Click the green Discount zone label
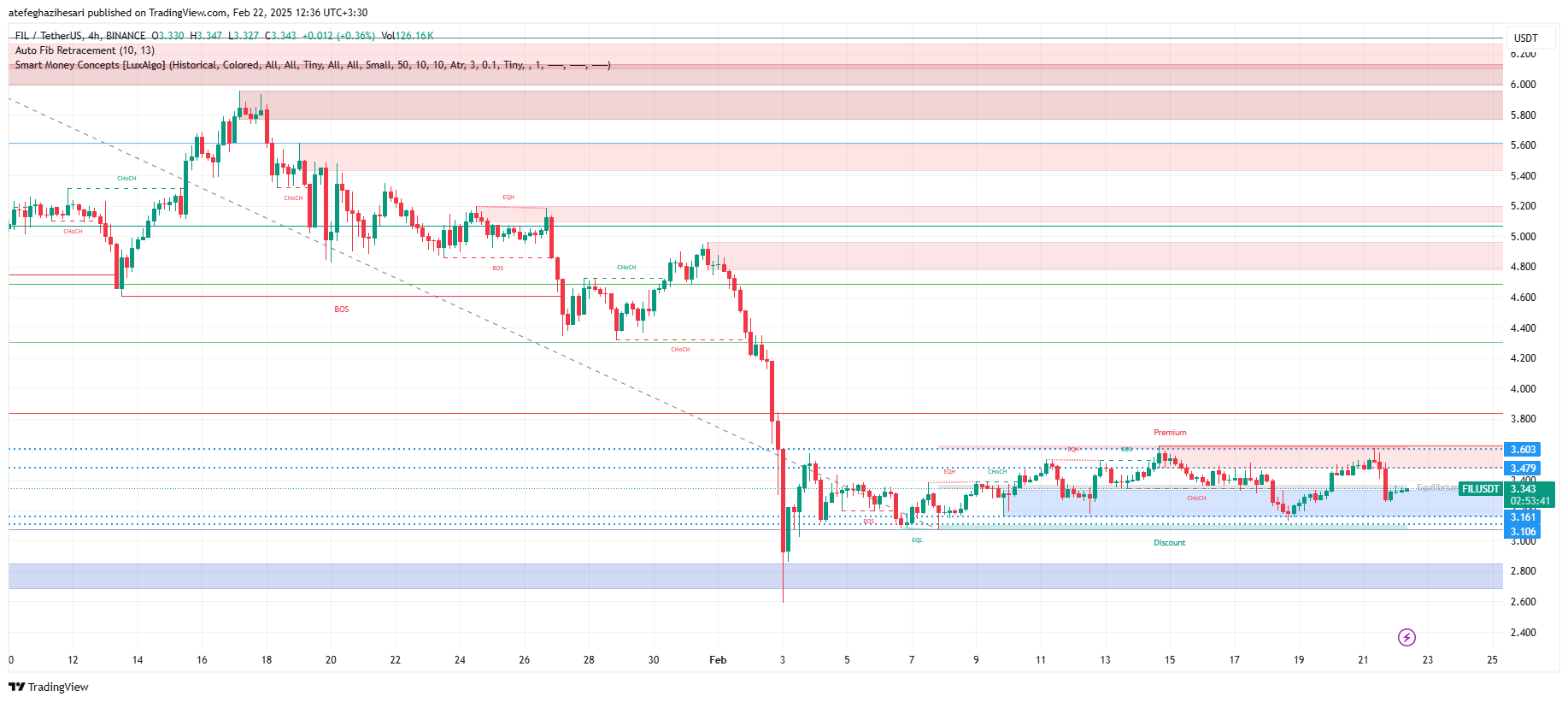 (1170, 543)
